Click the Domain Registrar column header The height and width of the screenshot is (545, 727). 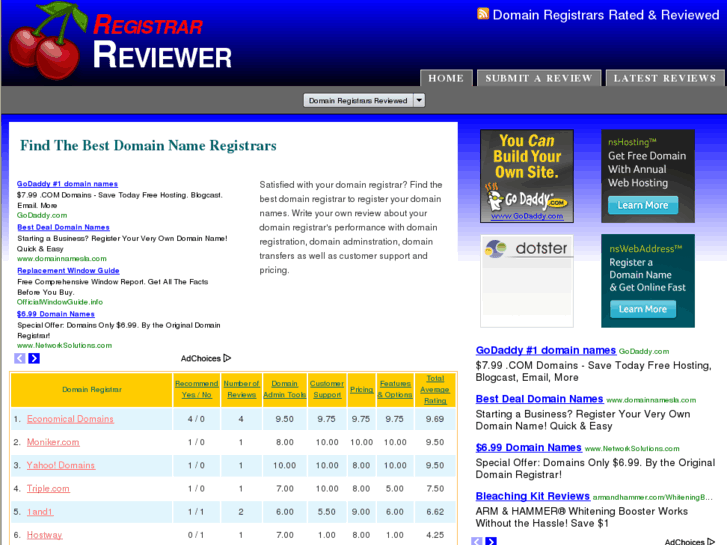point(92,390)
